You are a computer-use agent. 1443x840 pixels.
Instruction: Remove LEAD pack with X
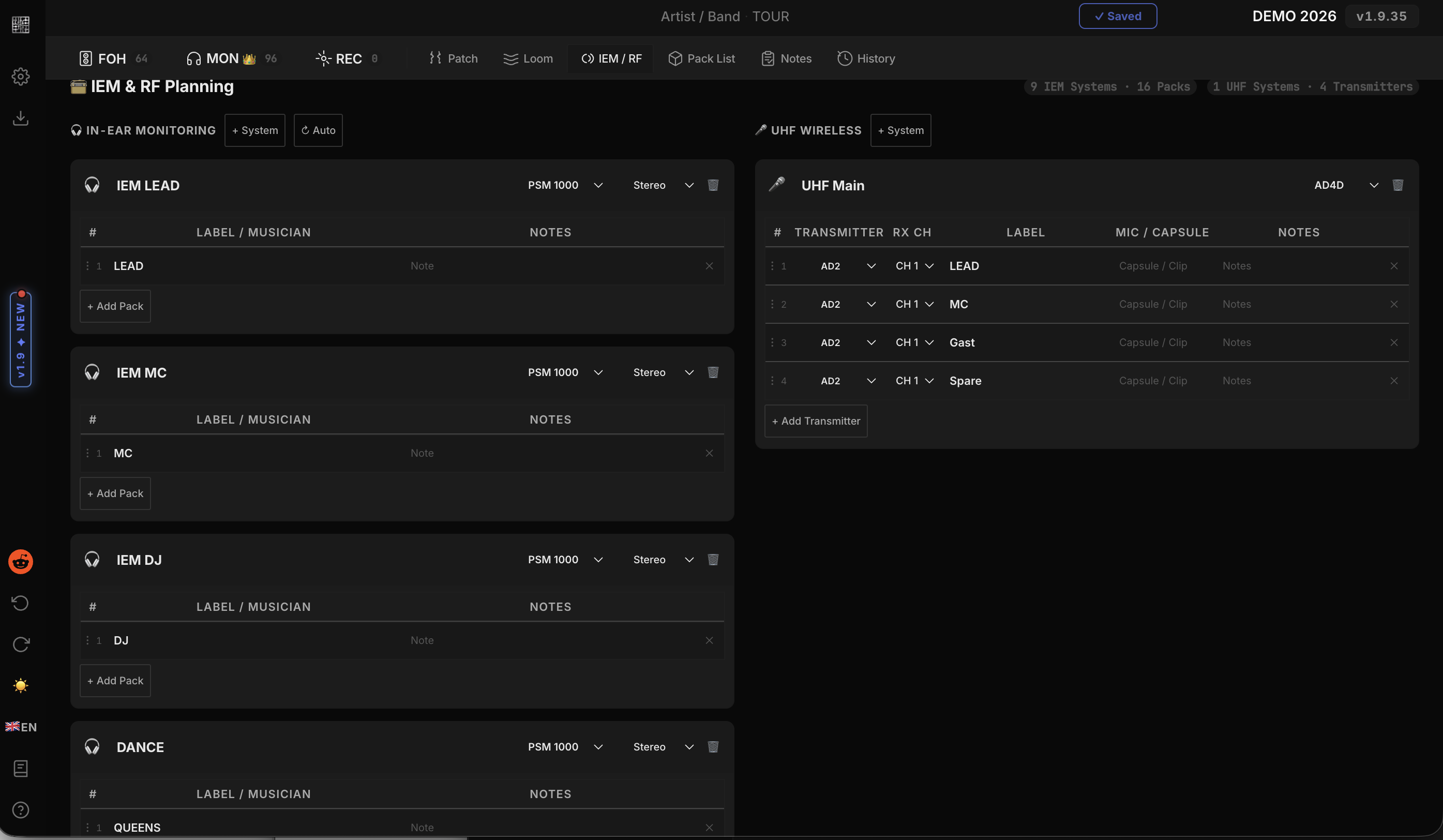click(709, 266)
